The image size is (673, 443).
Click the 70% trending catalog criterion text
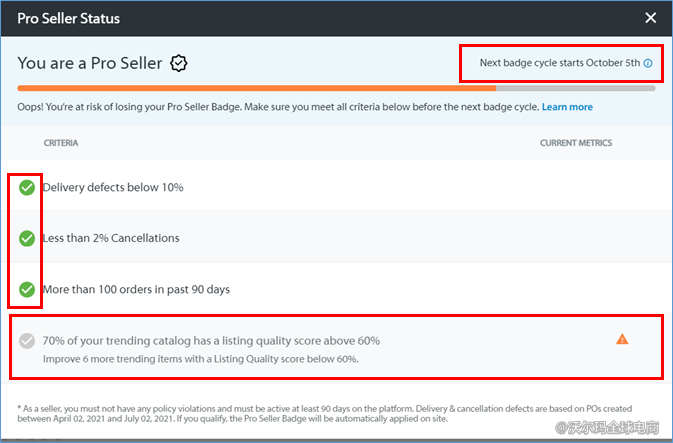pos(211,341)
